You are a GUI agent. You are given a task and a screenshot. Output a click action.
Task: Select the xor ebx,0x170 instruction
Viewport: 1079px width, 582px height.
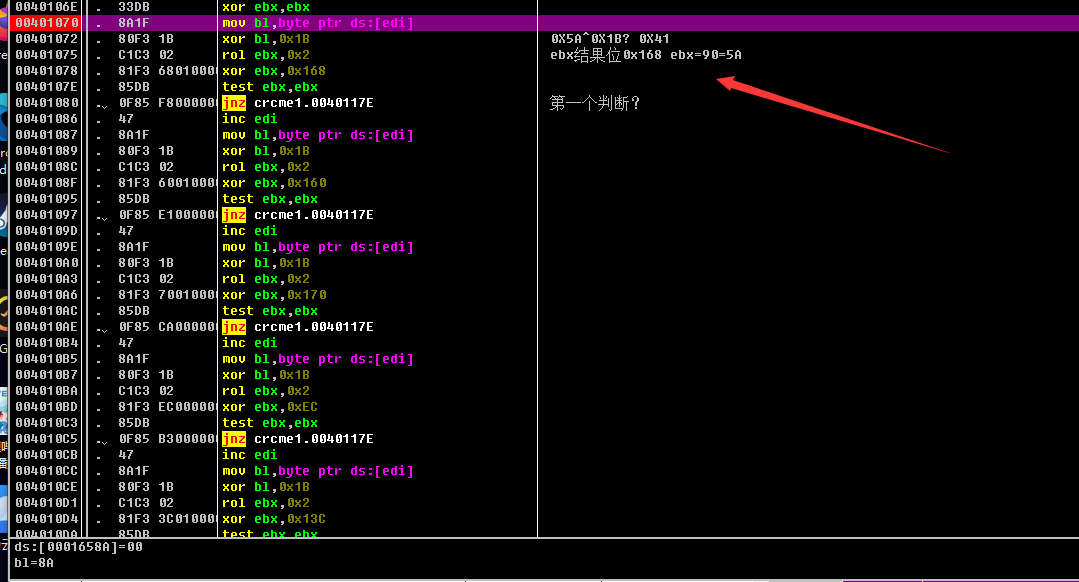274,295
